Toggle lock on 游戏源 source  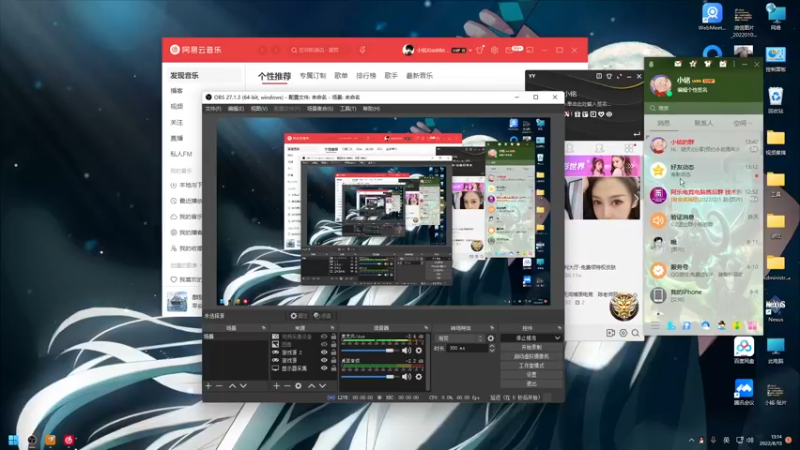(334, 360)
